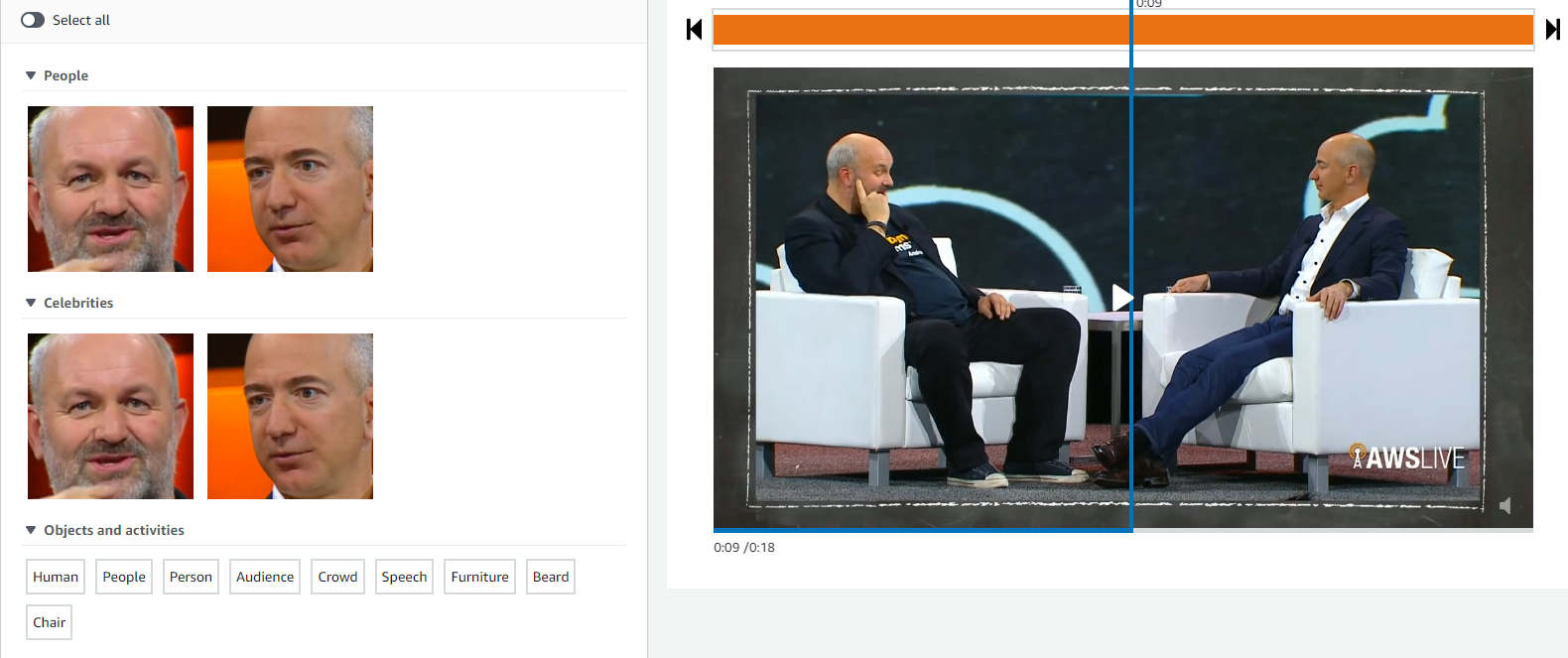The height and width of the screenshot is (658, 1568).
Task: Select the bearded man thumbnail under People
Action: (x=110, y=189)
